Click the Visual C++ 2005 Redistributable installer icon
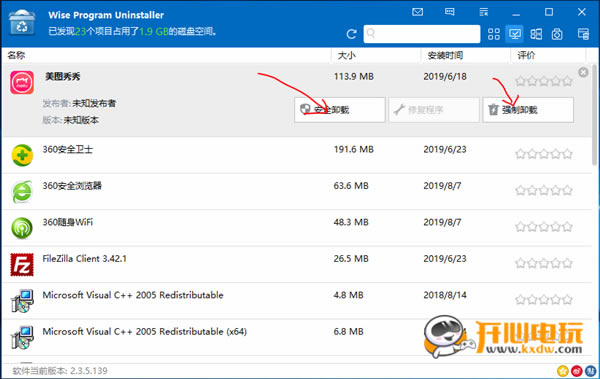The image size is (600, 379). tap(22, 301)
